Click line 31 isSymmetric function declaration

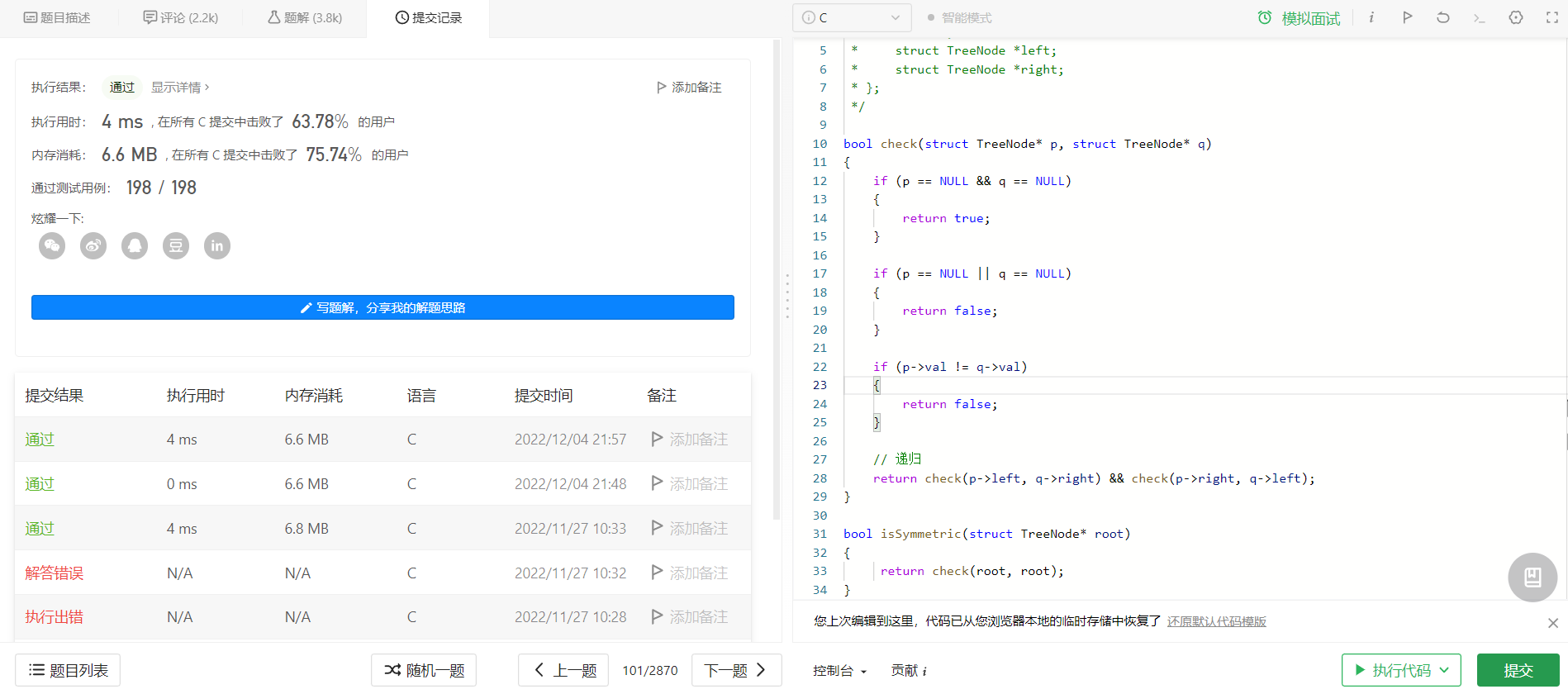986,534
